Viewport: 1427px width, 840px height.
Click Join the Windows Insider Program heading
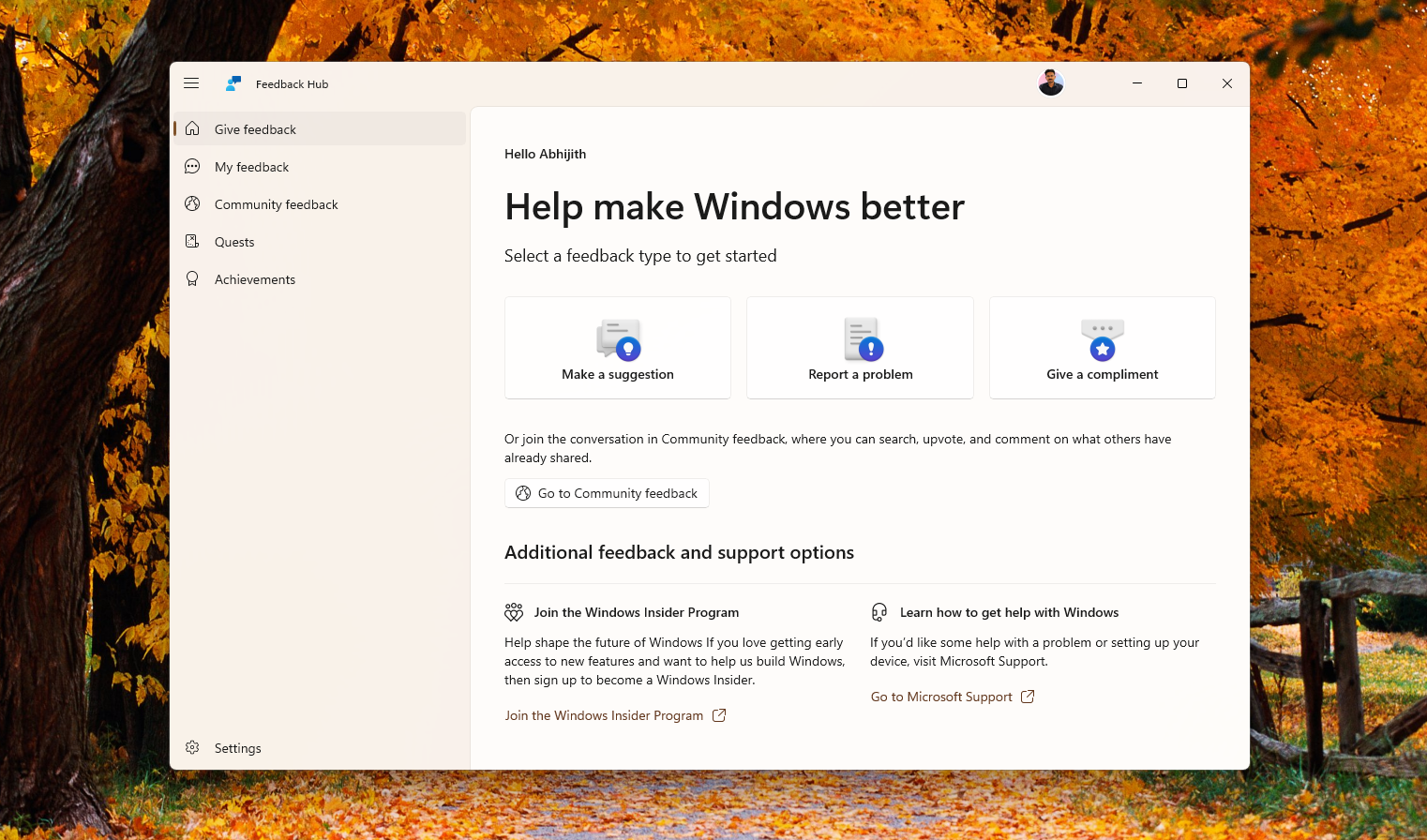(x=637, y=612)
